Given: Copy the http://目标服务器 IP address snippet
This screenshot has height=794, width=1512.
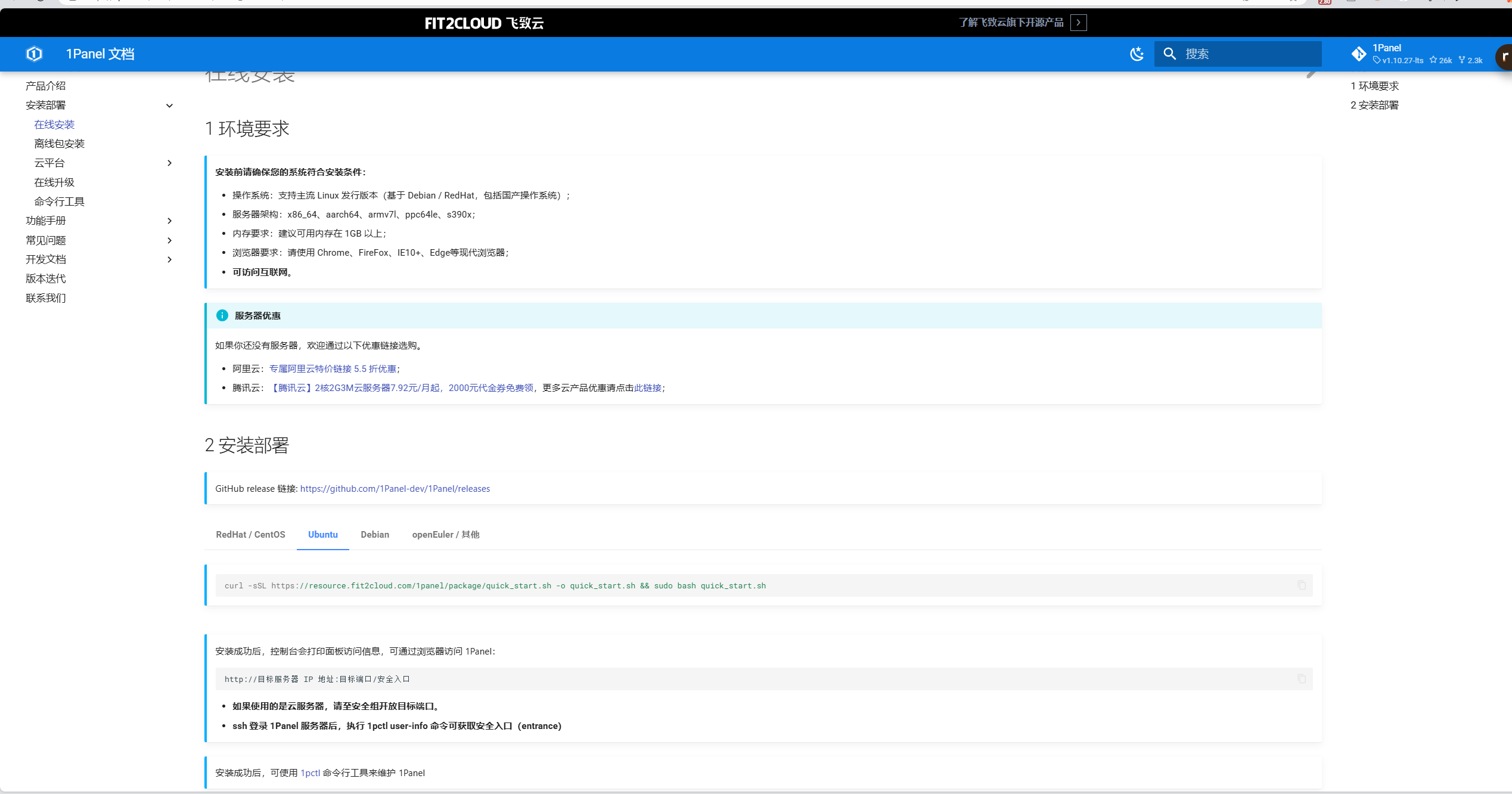Looking at the screenshot, I should [x=1302, y=679].
